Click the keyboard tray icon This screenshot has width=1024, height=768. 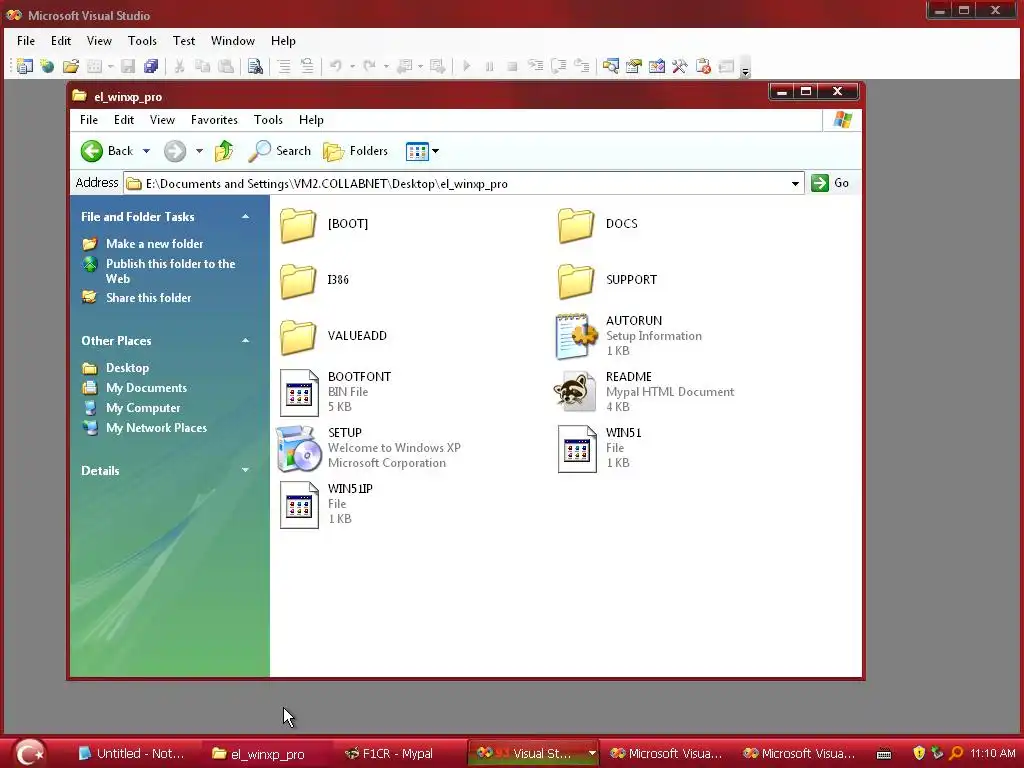click(x=884, y=754)
